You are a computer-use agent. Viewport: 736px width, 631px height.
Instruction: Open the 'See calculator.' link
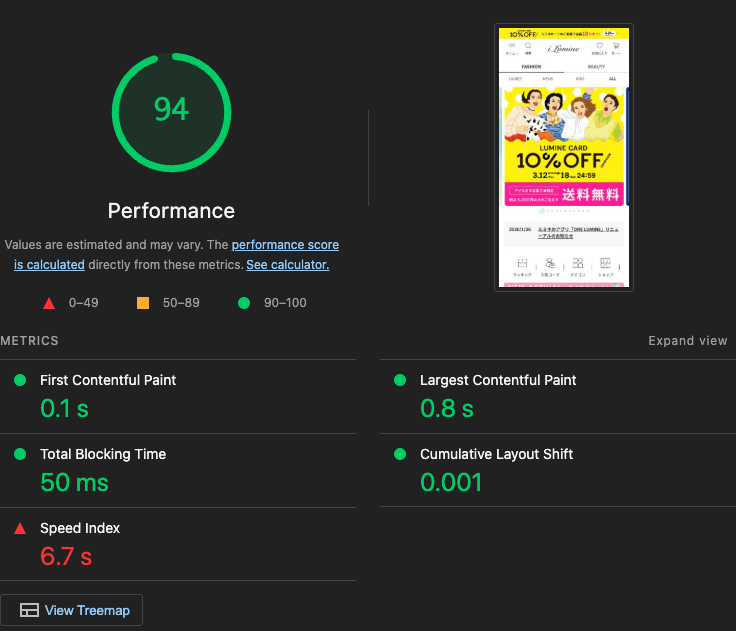pos(287,265)
